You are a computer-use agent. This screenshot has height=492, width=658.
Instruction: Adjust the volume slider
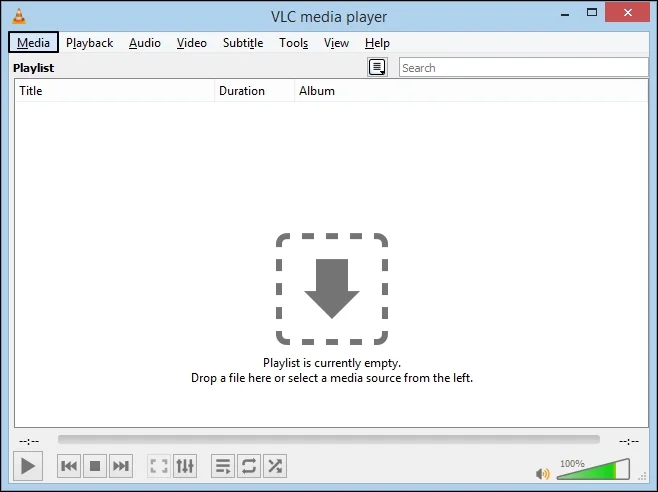click(593, 469)
